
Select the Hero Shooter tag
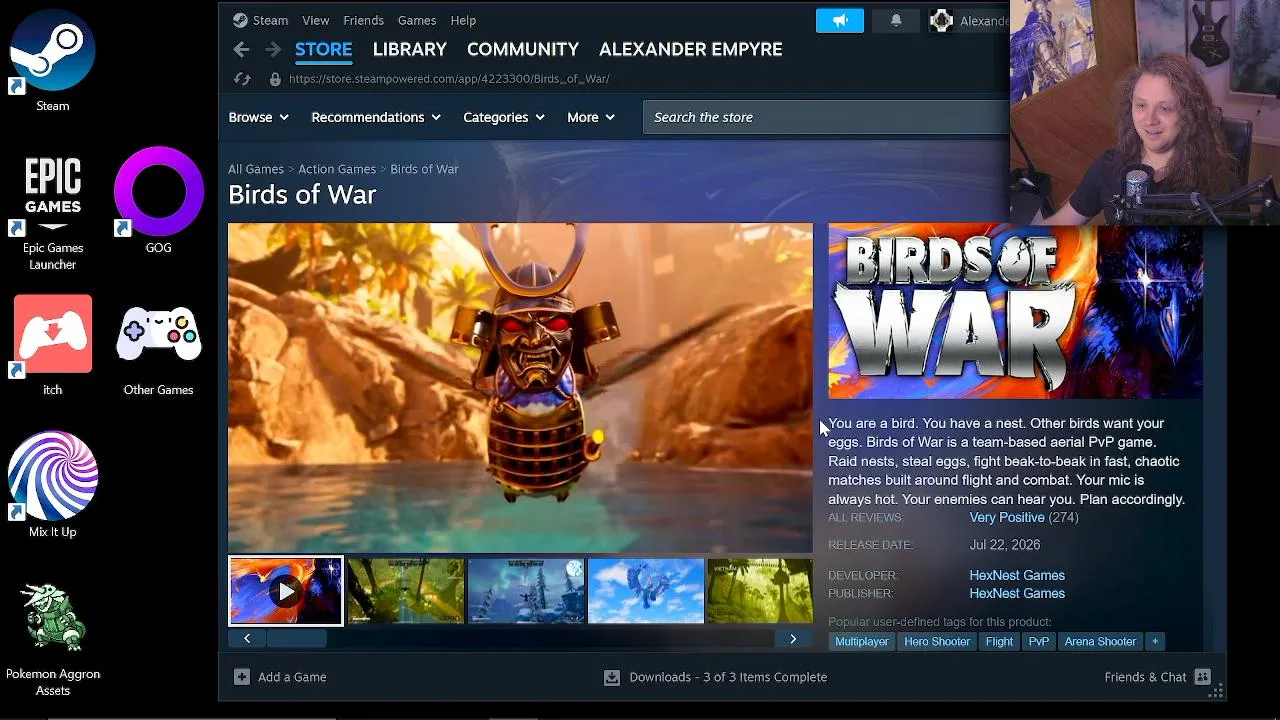(x=937, y=642)
